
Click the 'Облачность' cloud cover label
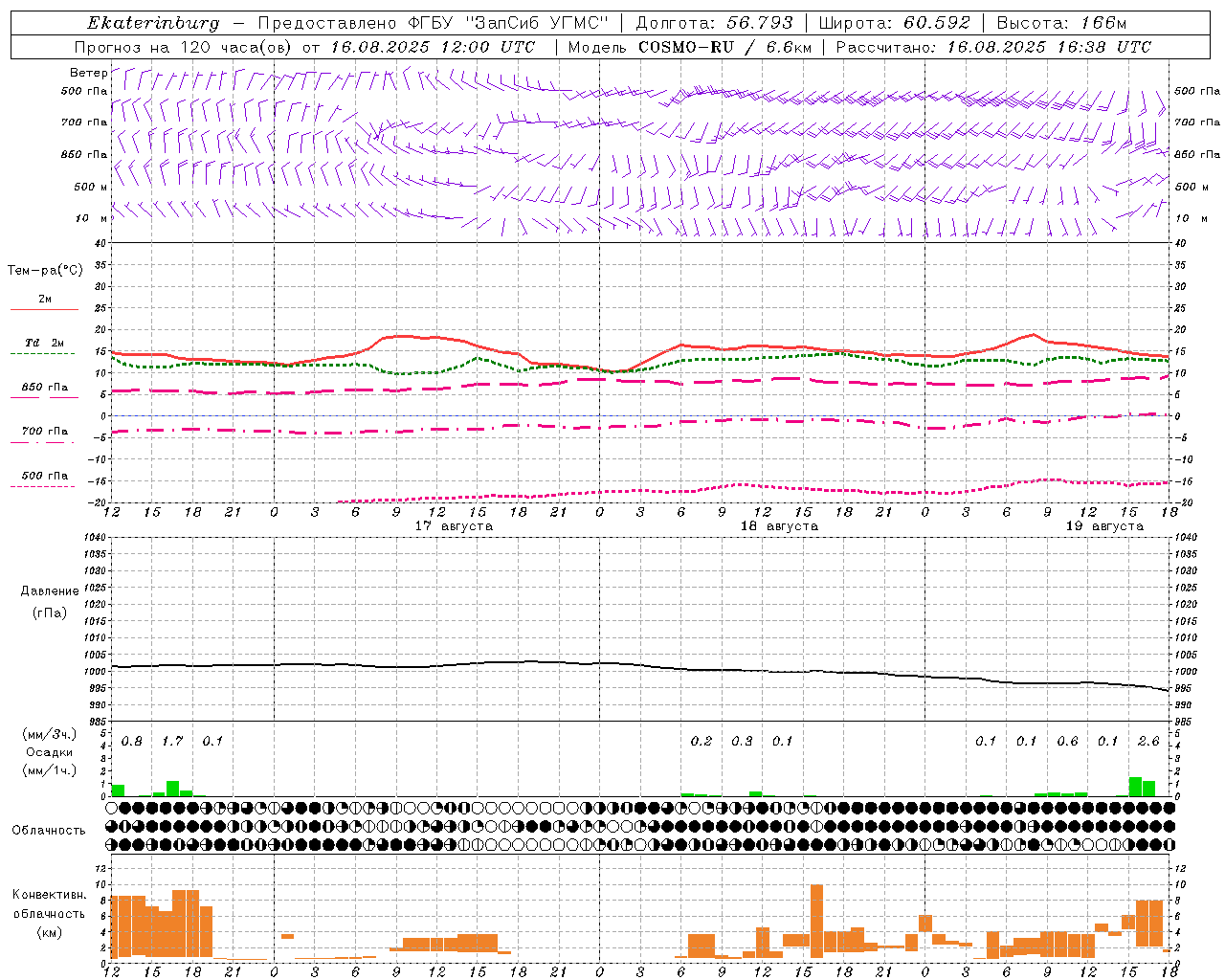click(49, 831)
